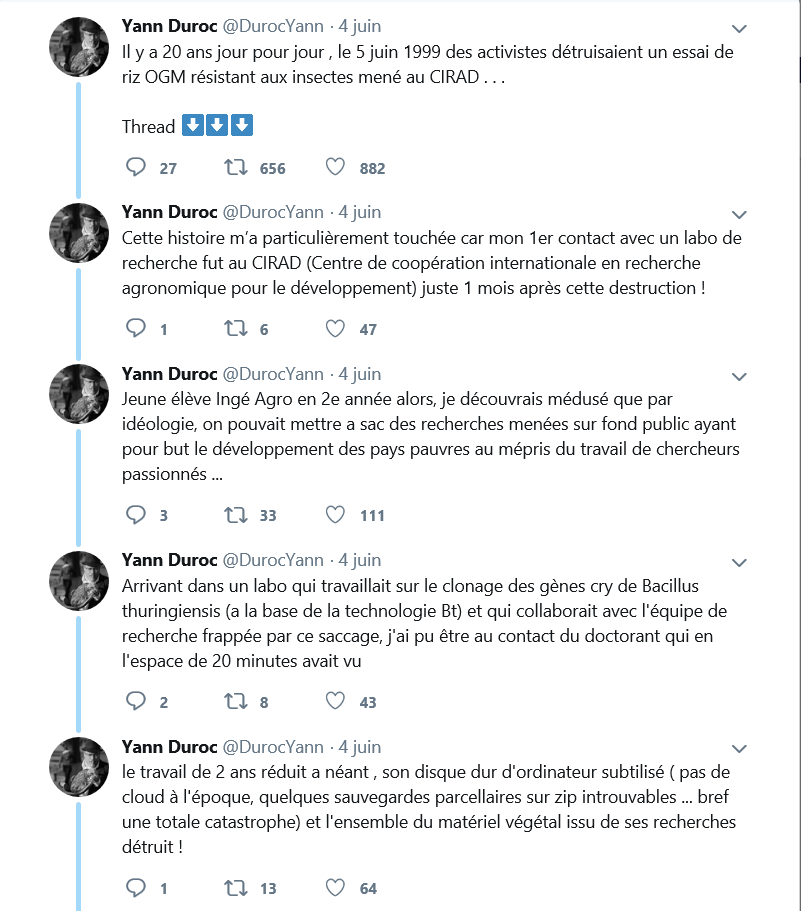This screenshot has height=911, width=801.
Task: Open the profile picture on the fourth tweet
Action: coord(79,581)
